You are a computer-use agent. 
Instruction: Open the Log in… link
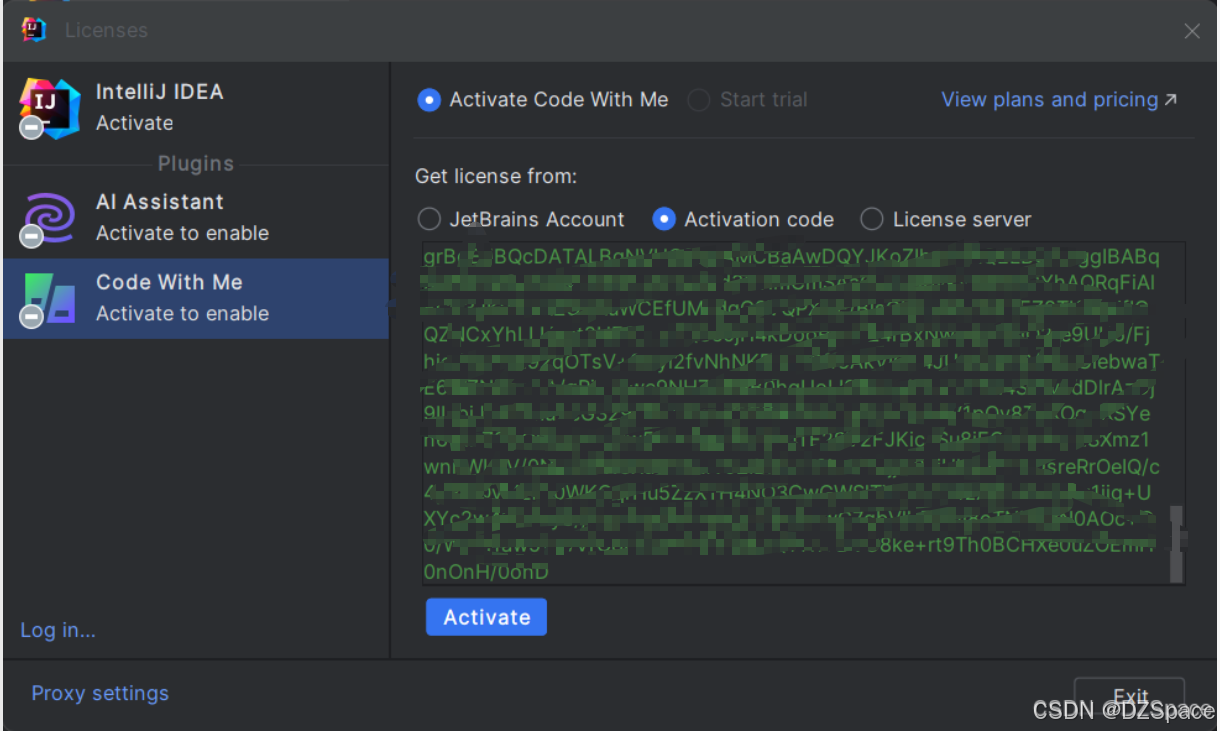click(x=58, y=630)
